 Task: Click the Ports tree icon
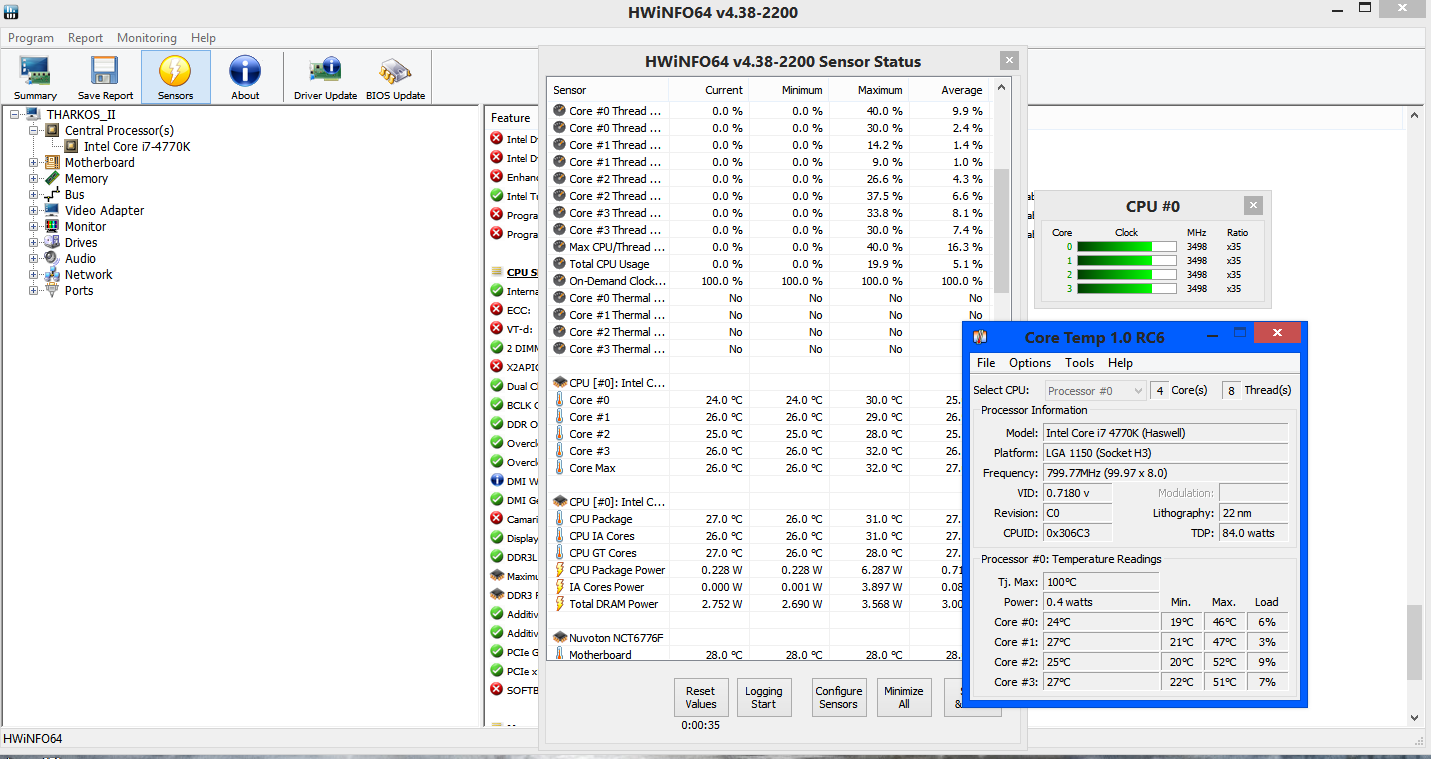pyautogui.click(x=52, y=290)
